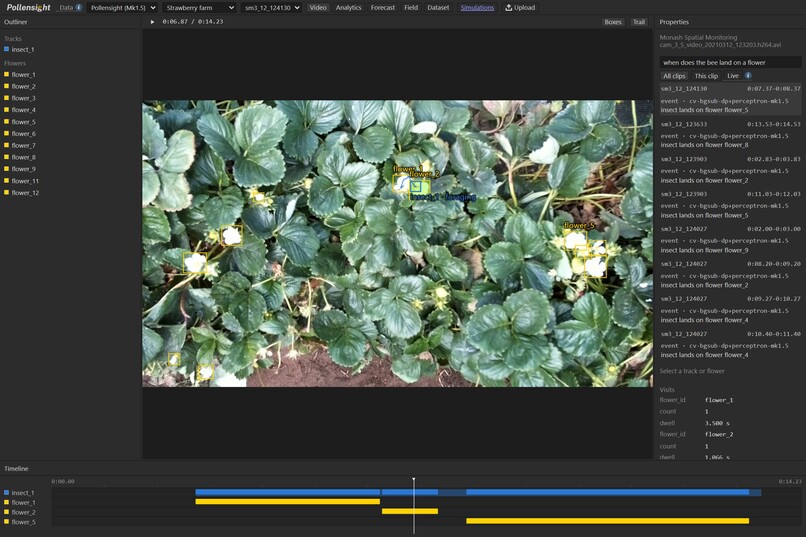Open result sm3_12_123903 at 0:02.83

(x=730, y=170)
